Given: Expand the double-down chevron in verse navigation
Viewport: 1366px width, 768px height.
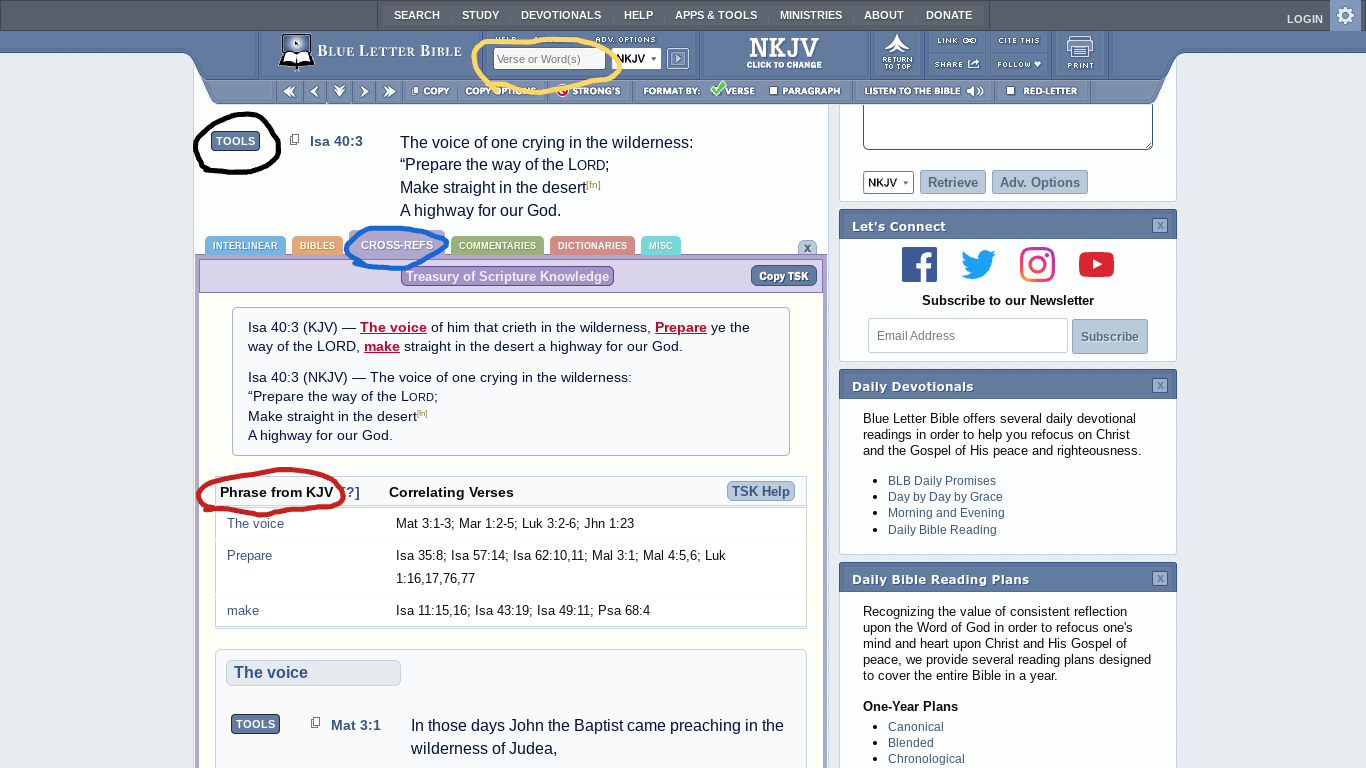Looking at the screenshot, I should (340, 91).
